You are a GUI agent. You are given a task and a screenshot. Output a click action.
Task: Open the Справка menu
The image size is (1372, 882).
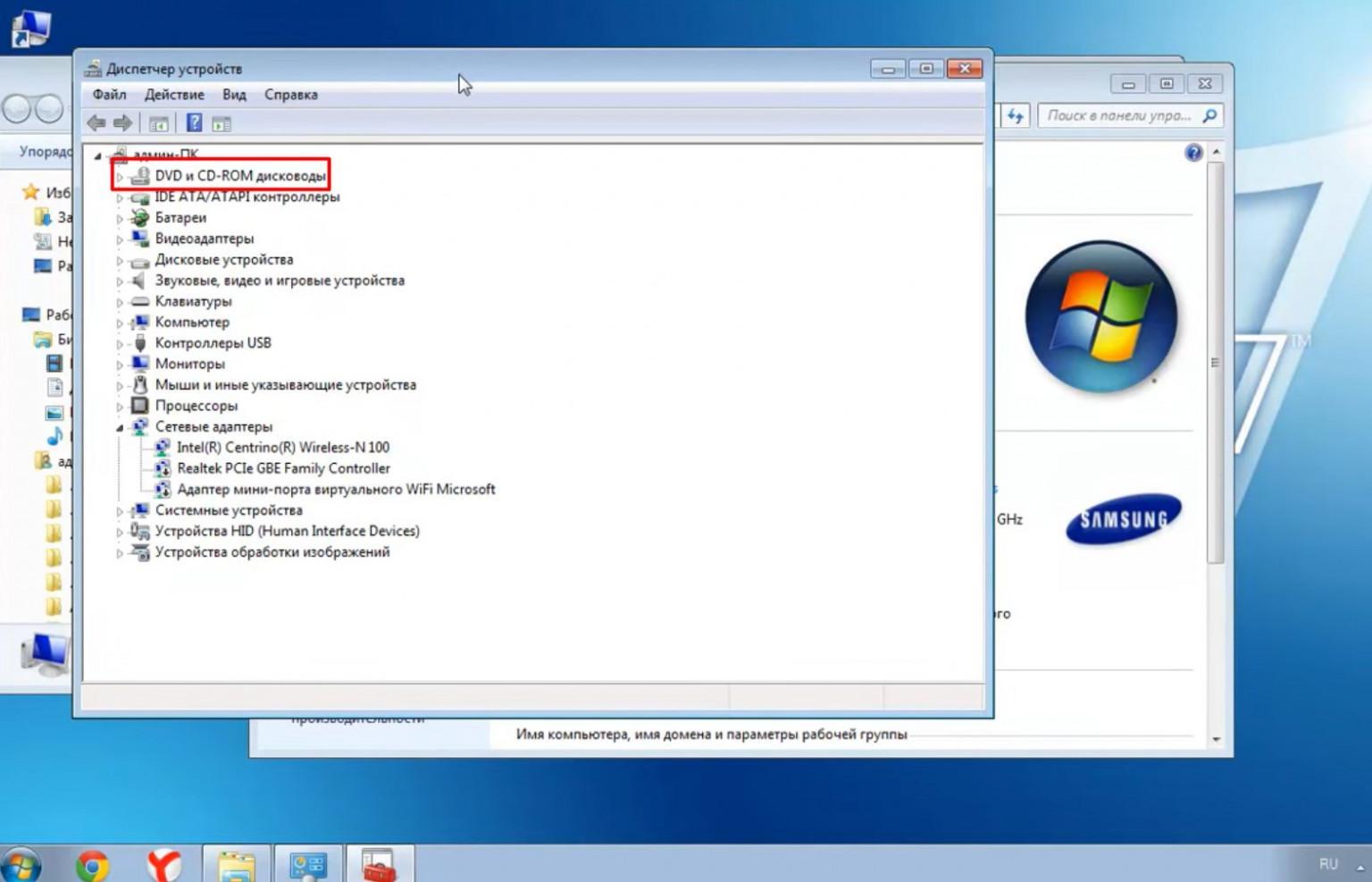[x=290, y=95]
